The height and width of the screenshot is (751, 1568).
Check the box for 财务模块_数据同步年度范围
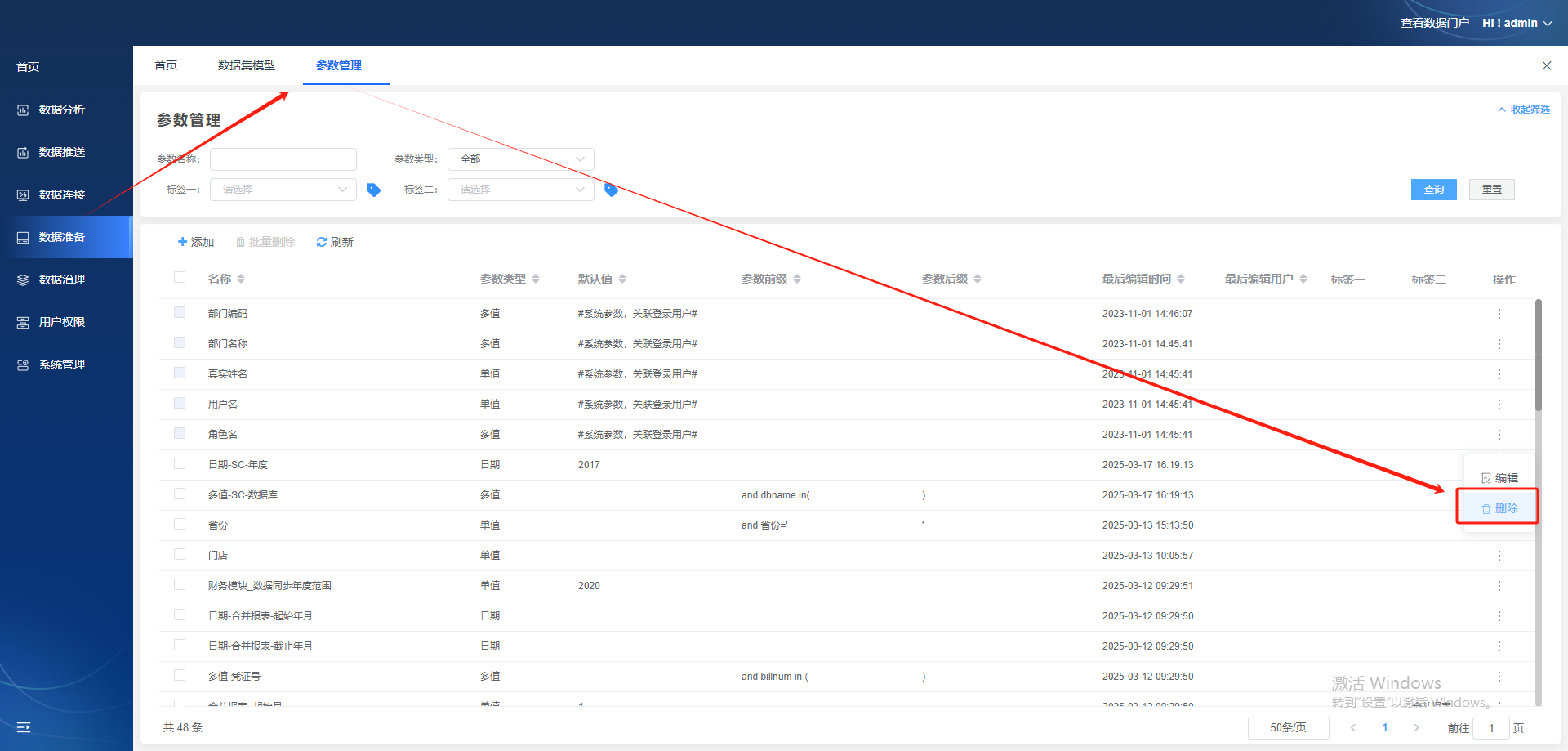[x=180, y=584]
